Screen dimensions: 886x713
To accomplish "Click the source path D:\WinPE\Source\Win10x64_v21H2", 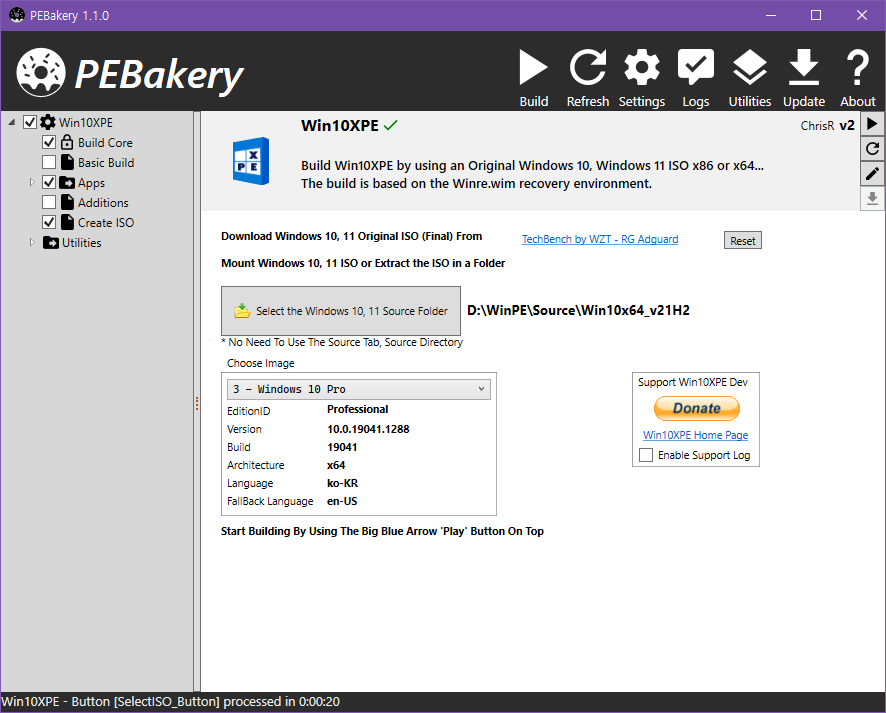I will 579,310.
